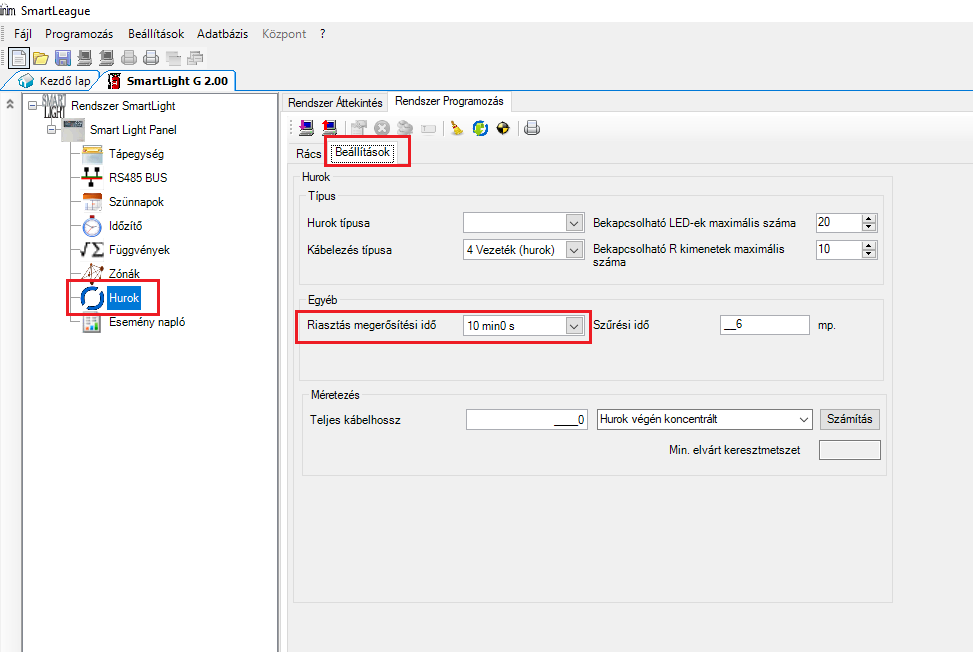Viewport: 973px width, 652px height.
Task: Select the Szünnapok calendar tree item
Action: [x=136, y=202]
